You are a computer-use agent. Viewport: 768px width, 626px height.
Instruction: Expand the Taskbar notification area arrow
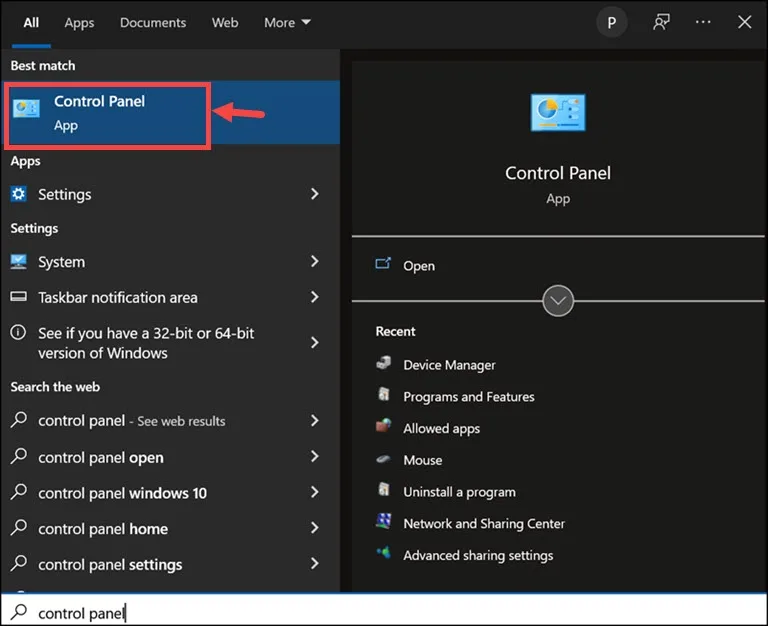pyautogui.click(x=315, y=297)
